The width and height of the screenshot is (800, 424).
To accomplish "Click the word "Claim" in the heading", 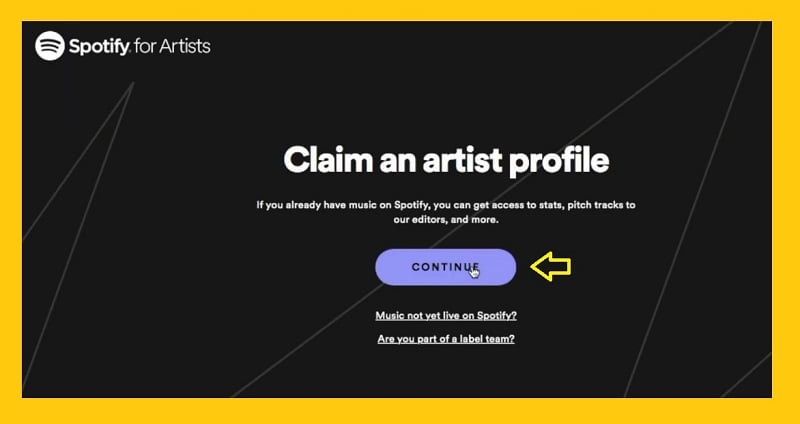I will (x=323, y=160).
